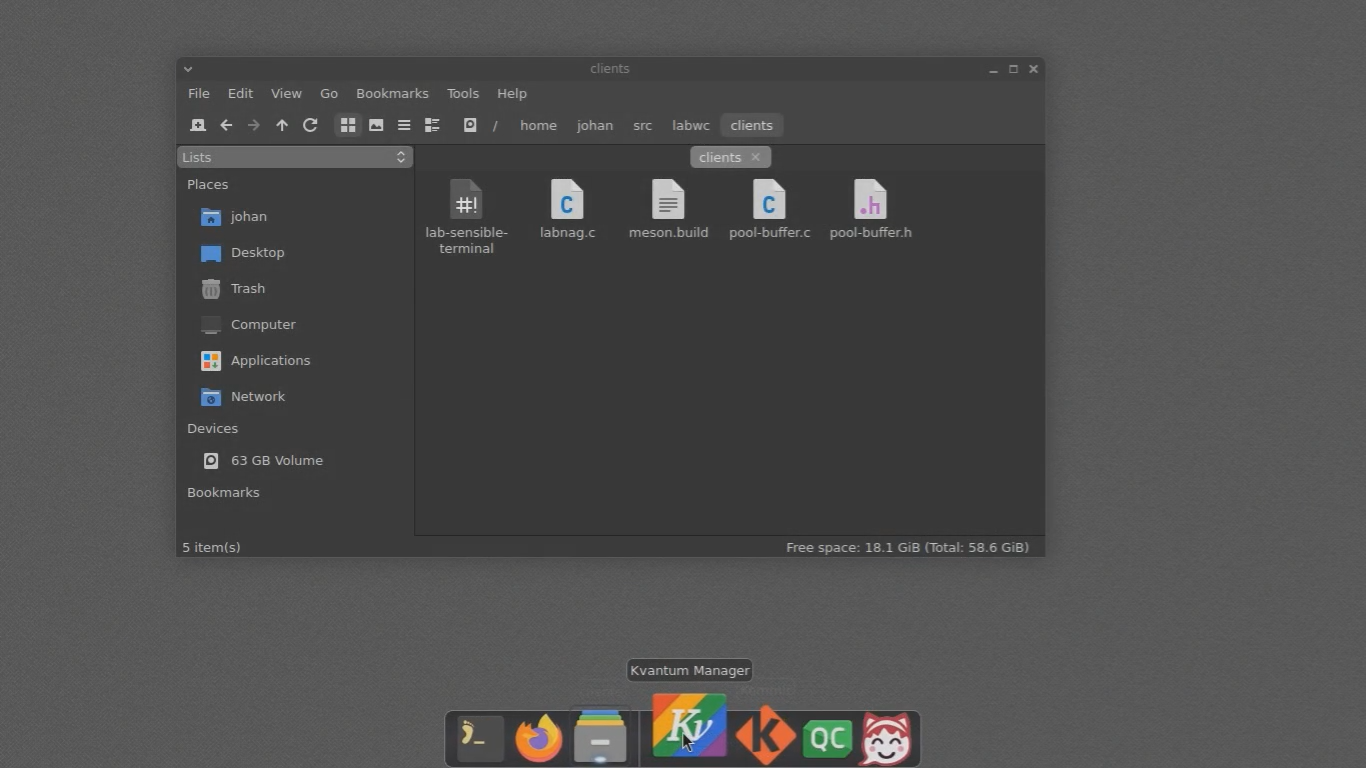Launch Firefox from the dock
Image resolution: width=1366 pixels, height=768 pixels.
pyautogui.click(x=539, y=739)
